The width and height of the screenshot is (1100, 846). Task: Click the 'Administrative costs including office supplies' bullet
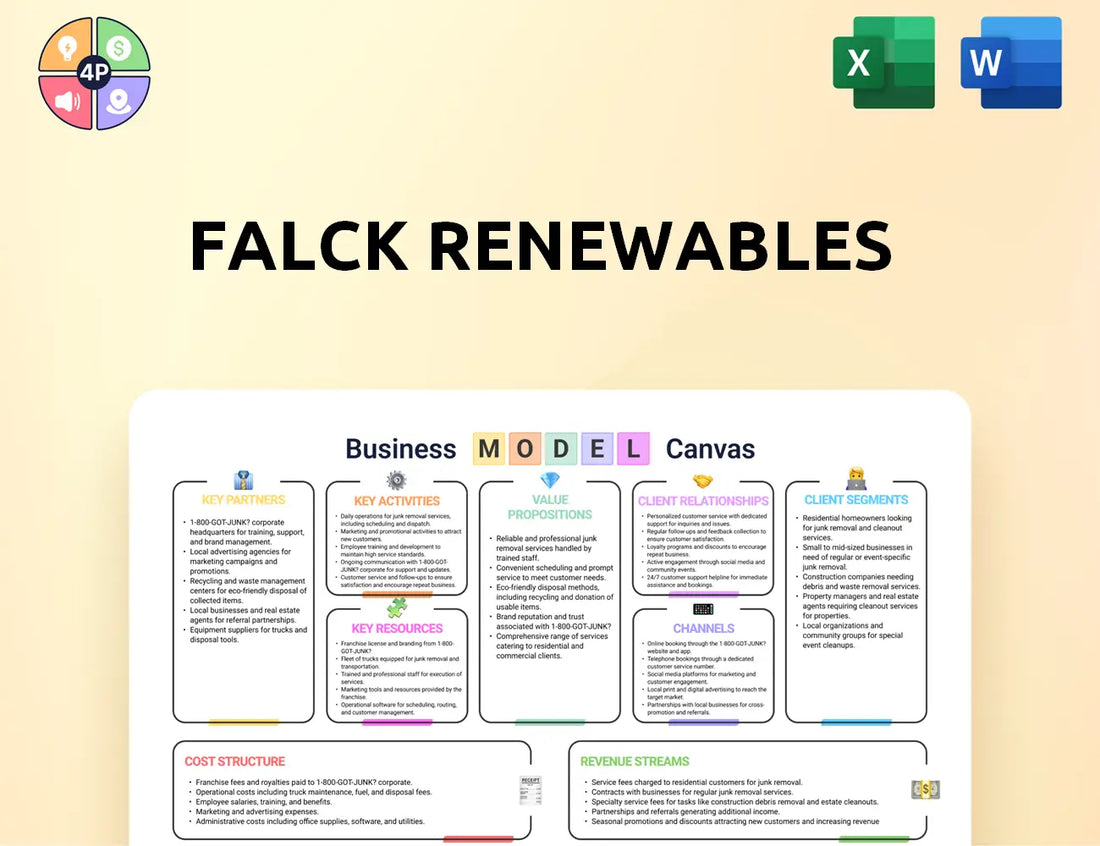click(309, 821)
